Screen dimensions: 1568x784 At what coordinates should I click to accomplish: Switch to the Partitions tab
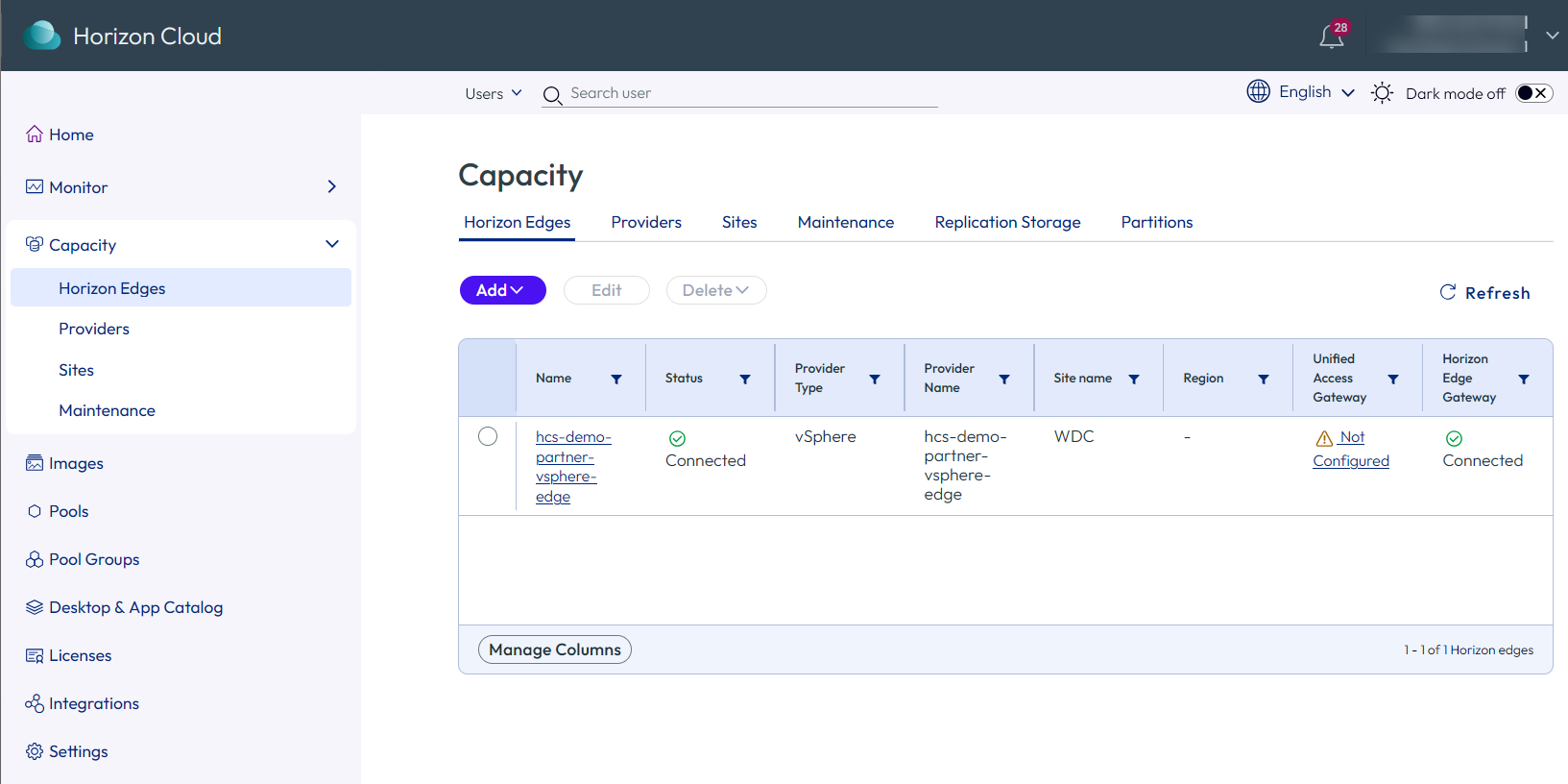tap(1157, 222)
